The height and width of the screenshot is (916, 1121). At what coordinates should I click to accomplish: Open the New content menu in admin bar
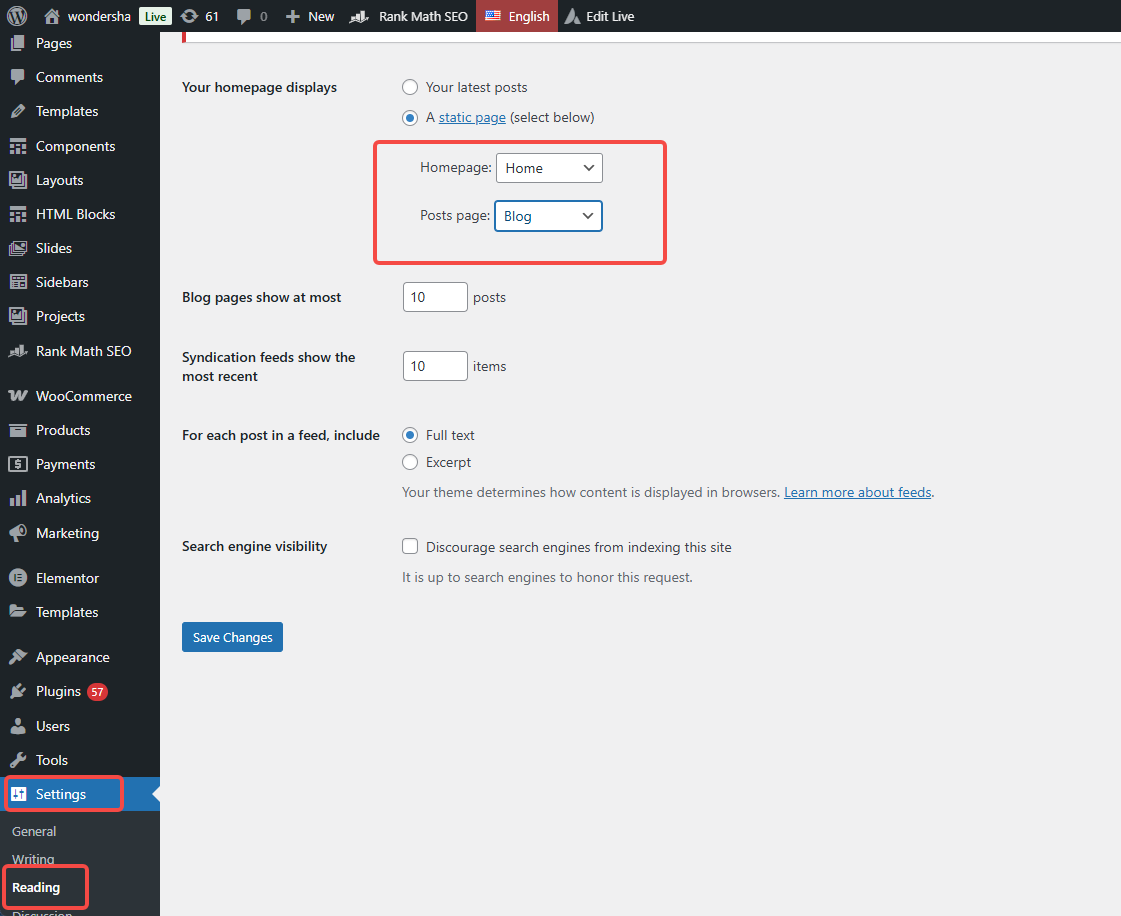coord(310,16)
